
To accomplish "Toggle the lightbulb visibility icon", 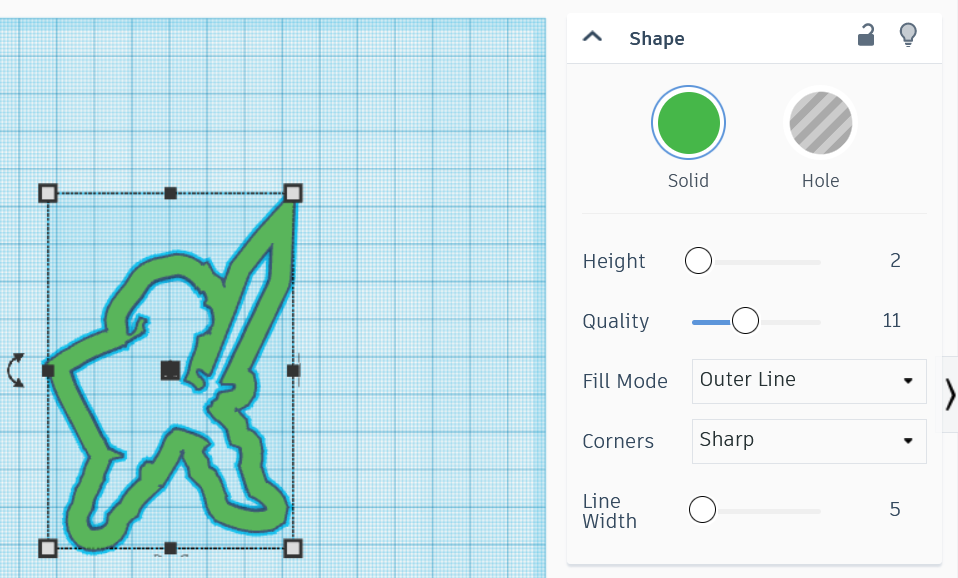I will (908, 35).
